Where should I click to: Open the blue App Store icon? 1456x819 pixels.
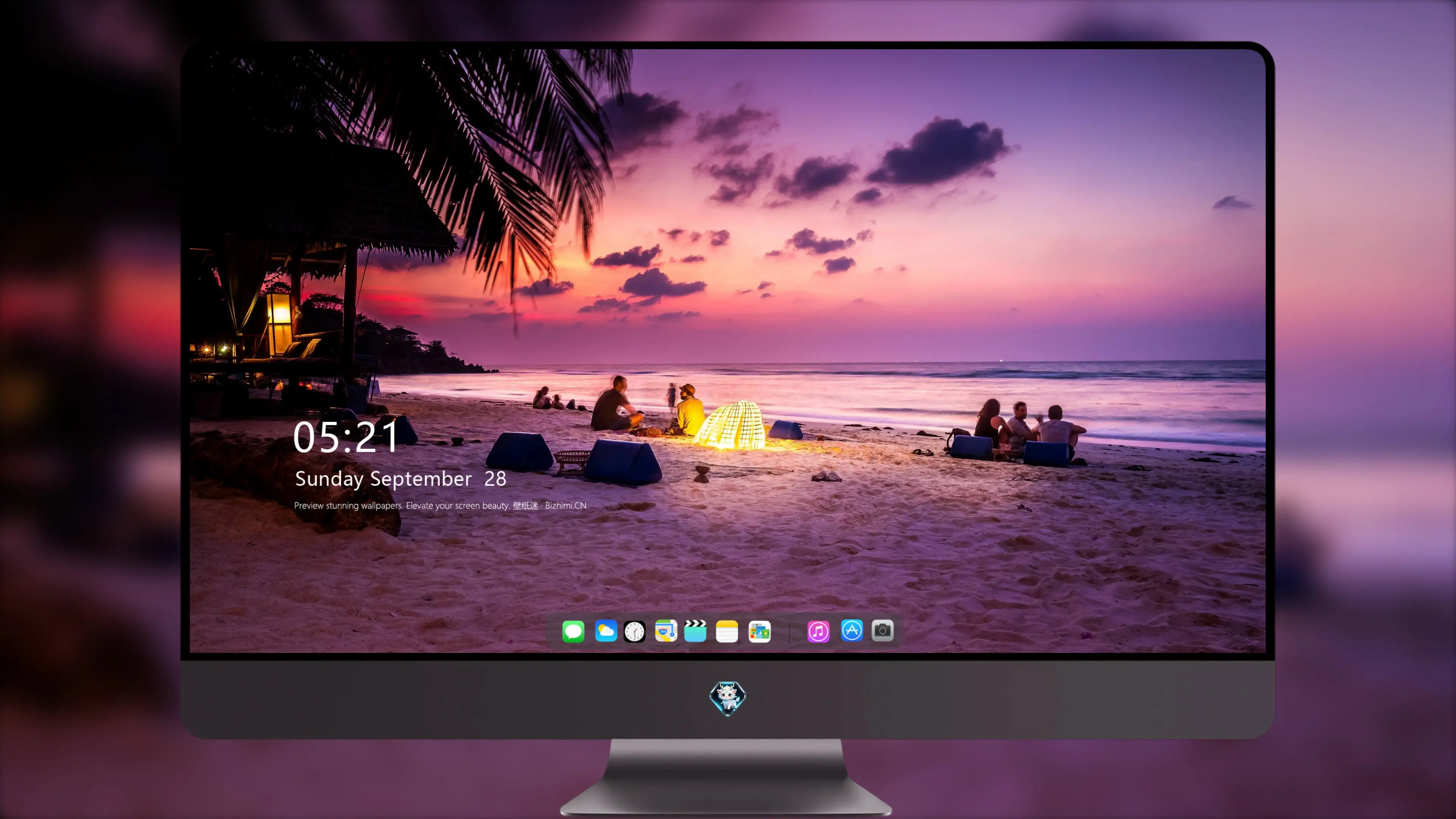(x=852, y=630)
